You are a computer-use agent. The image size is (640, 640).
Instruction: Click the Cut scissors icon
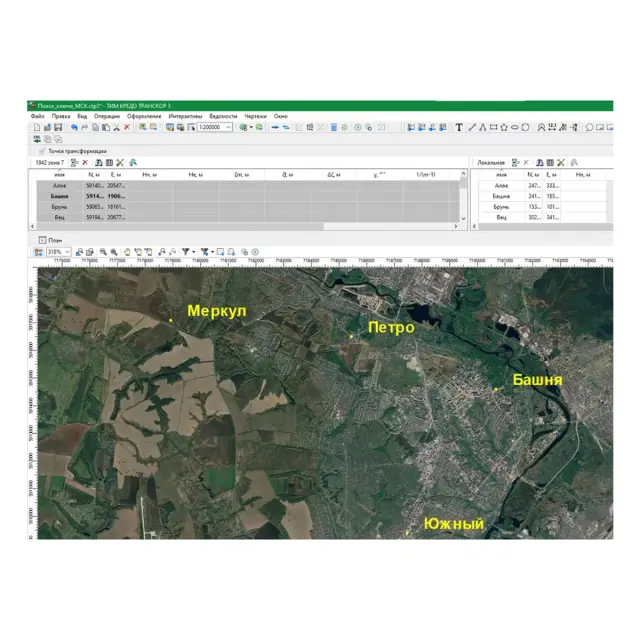(115, 128)
